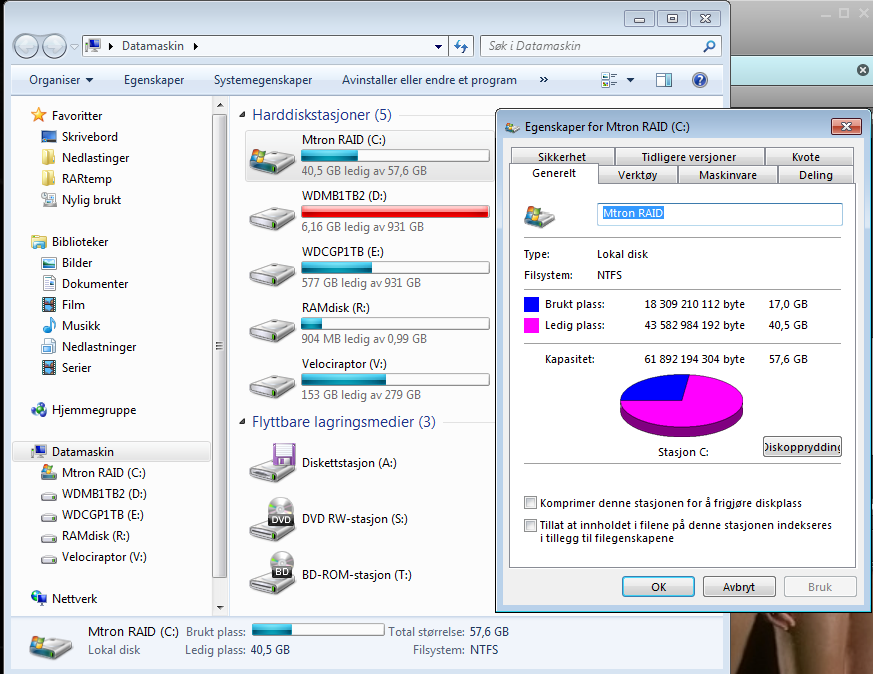Click Systemegenskaper in the toolbar
The width and height of the screenshot is (875, 674).
click(263, 80)
